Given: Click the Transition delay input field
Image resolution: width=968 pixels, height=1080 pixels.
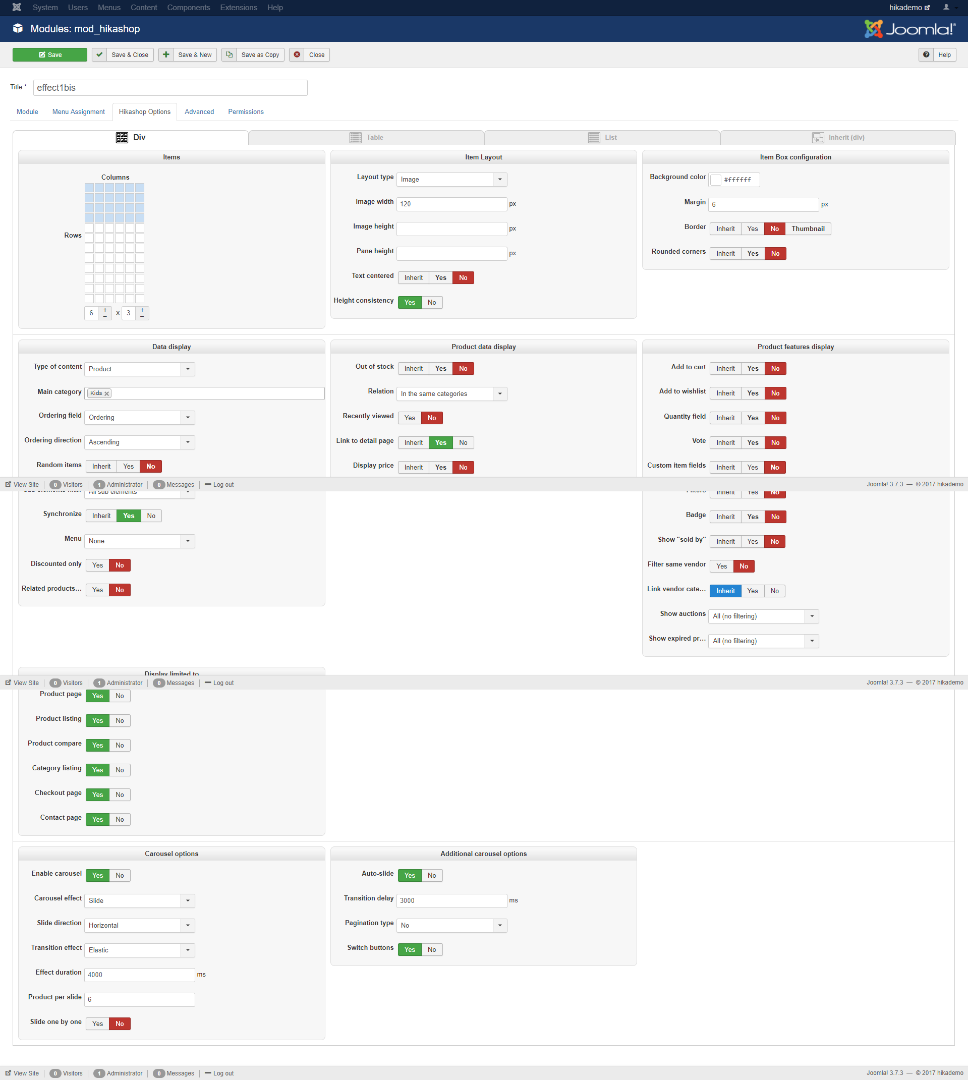Looking at the screenshot, I should coord(452,901).
